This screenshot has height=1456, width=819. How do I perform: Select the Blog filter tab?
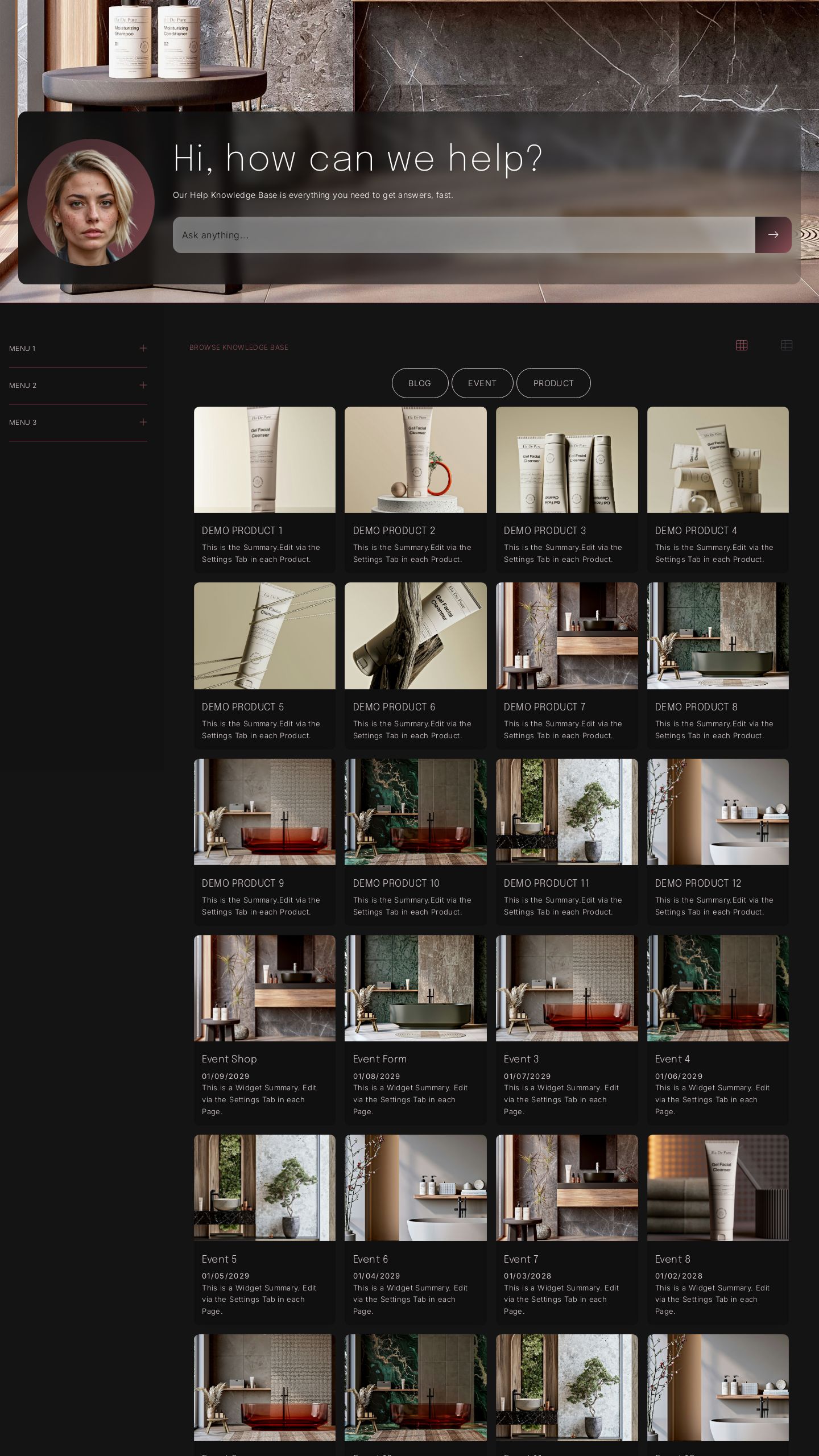(x=420, y=383)
